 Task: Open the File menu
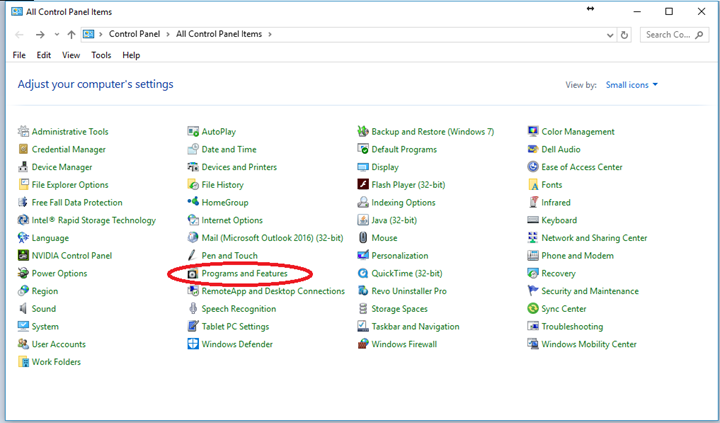coord(19,55)
